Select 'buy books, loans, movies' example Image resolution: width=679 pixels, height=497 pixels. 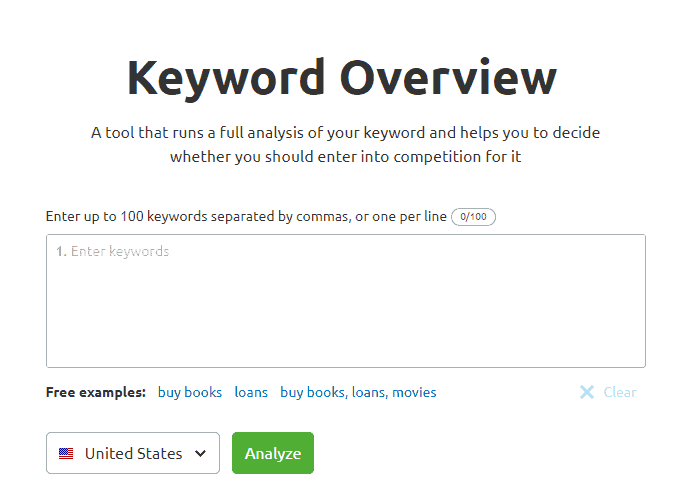click(358, 392)
